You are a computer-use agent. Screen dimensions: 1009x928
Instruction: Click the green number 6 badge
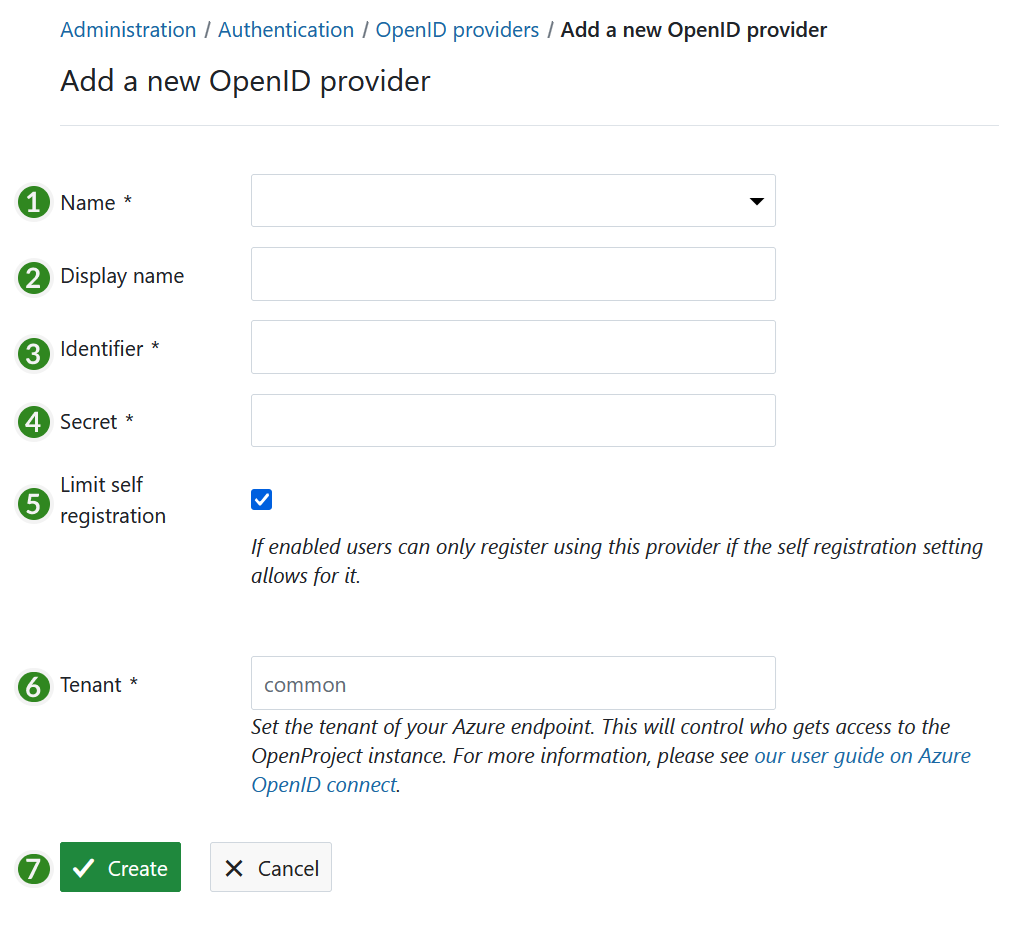34,686
